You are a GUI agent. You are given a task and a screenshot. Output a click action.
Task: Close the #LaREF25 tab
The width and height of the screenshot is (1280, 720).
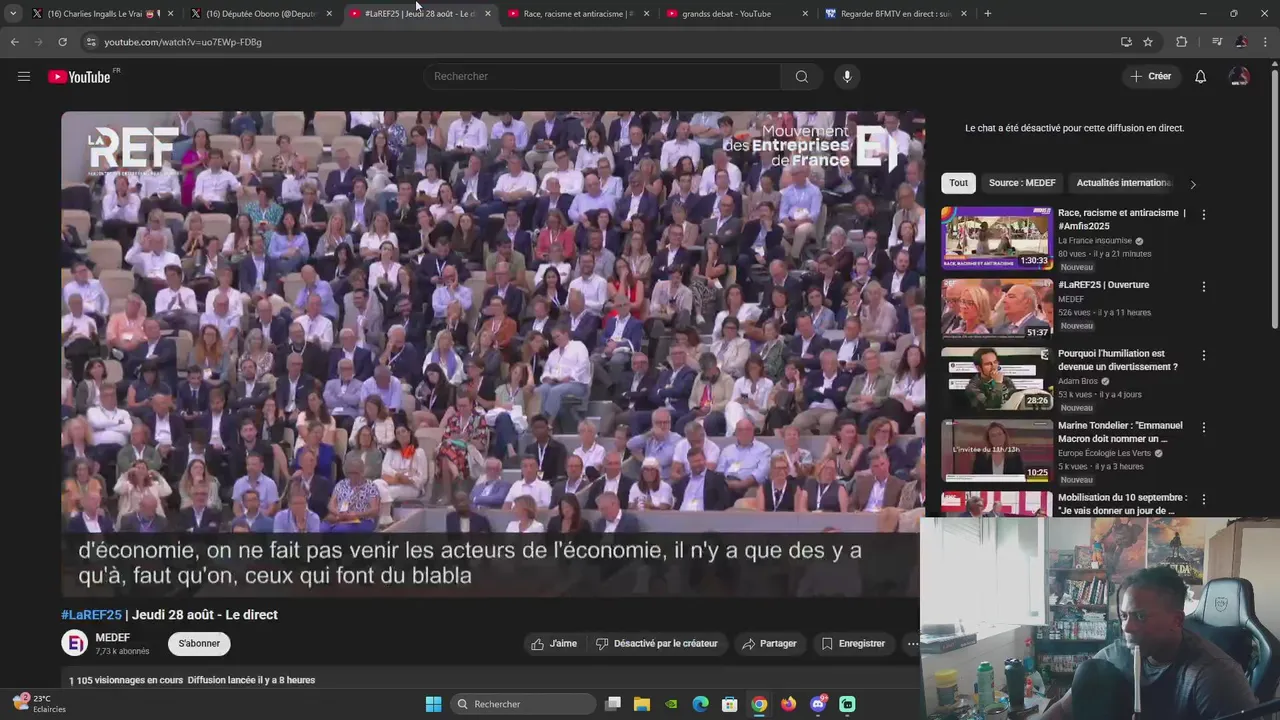488,14
